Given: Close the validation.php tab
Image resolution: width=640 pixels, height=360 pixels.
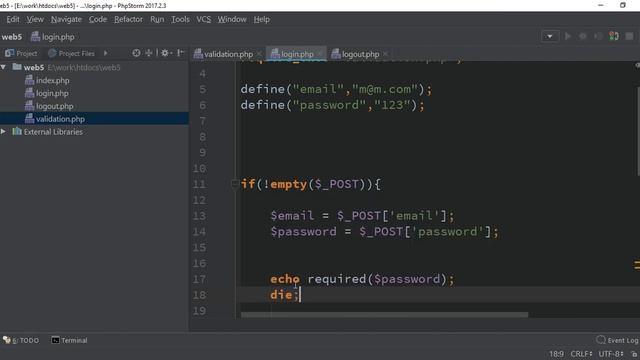Looking at the screenshot, I should point(259,54).
